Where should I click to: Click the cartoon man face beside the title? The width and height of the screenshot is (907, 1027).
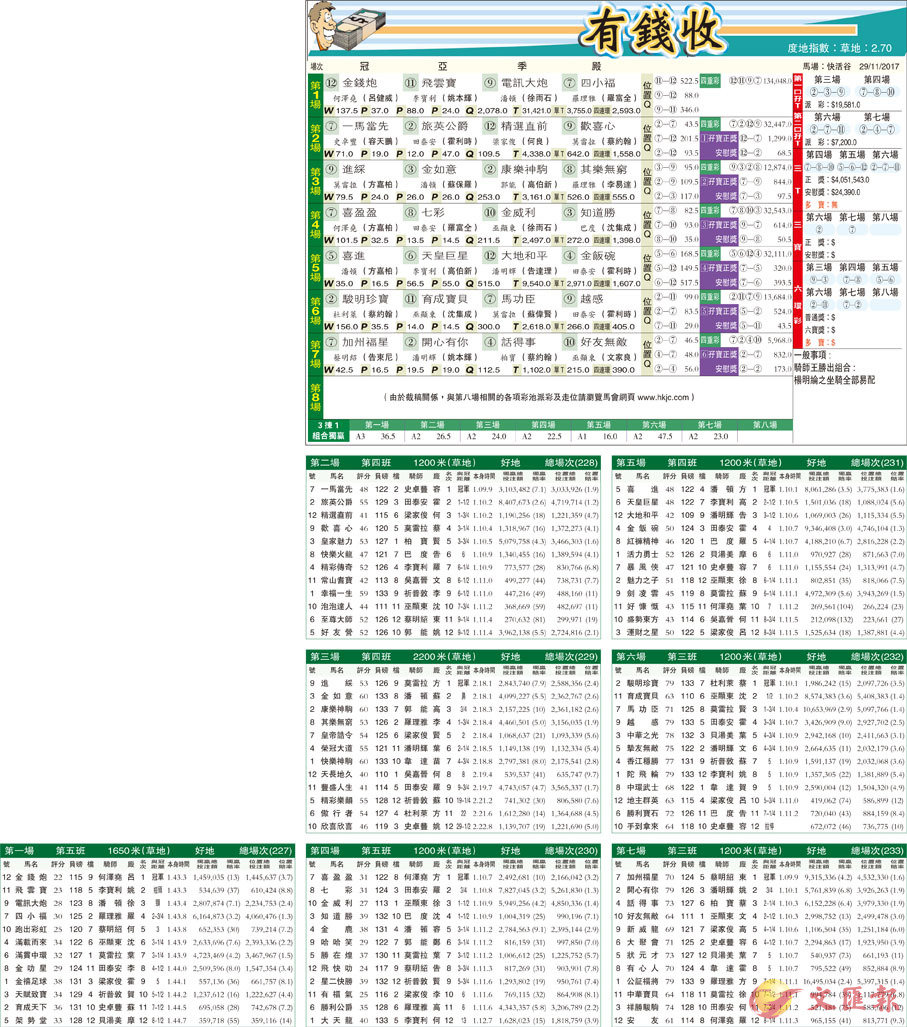point(322,22)
